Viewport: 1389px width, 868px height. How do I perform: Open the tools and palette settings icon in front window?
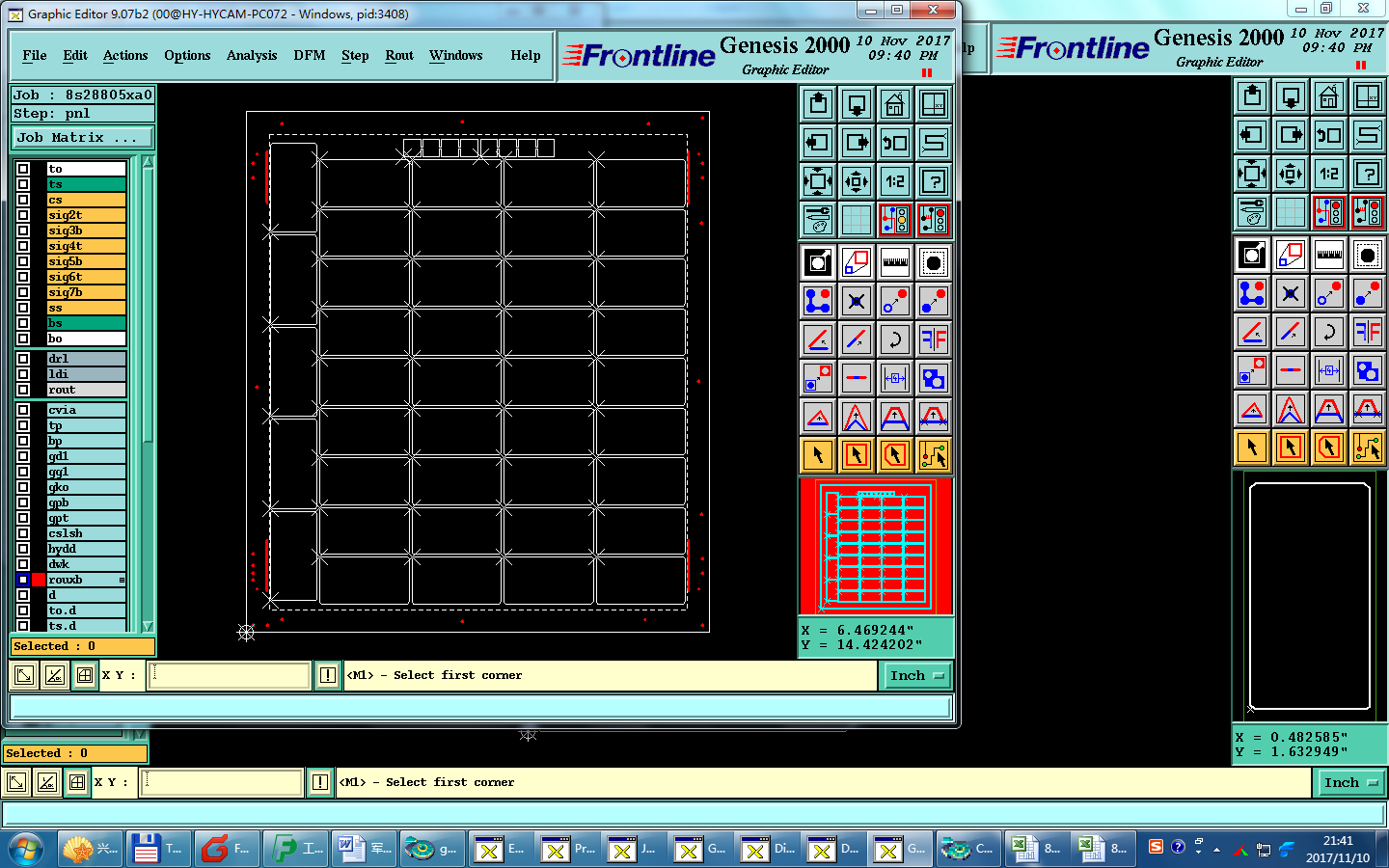click(x=818, y=219)
